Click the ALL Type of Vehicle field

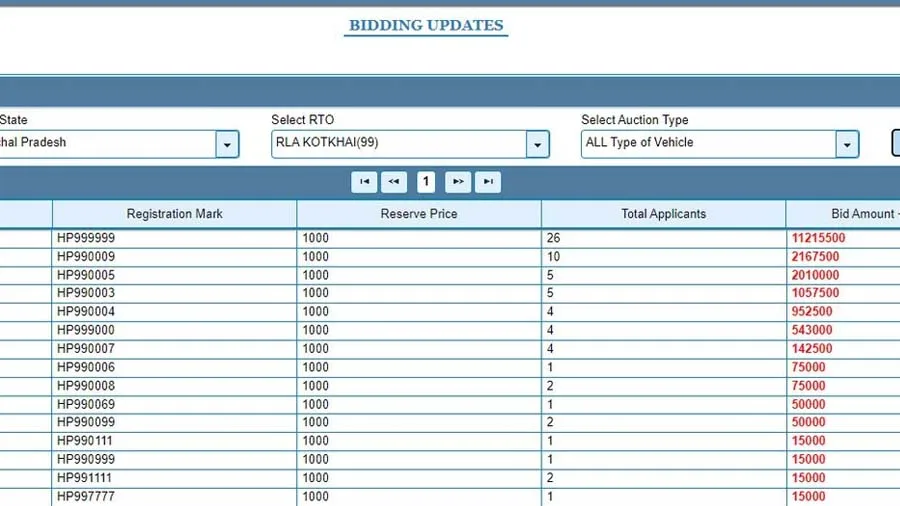708,143
